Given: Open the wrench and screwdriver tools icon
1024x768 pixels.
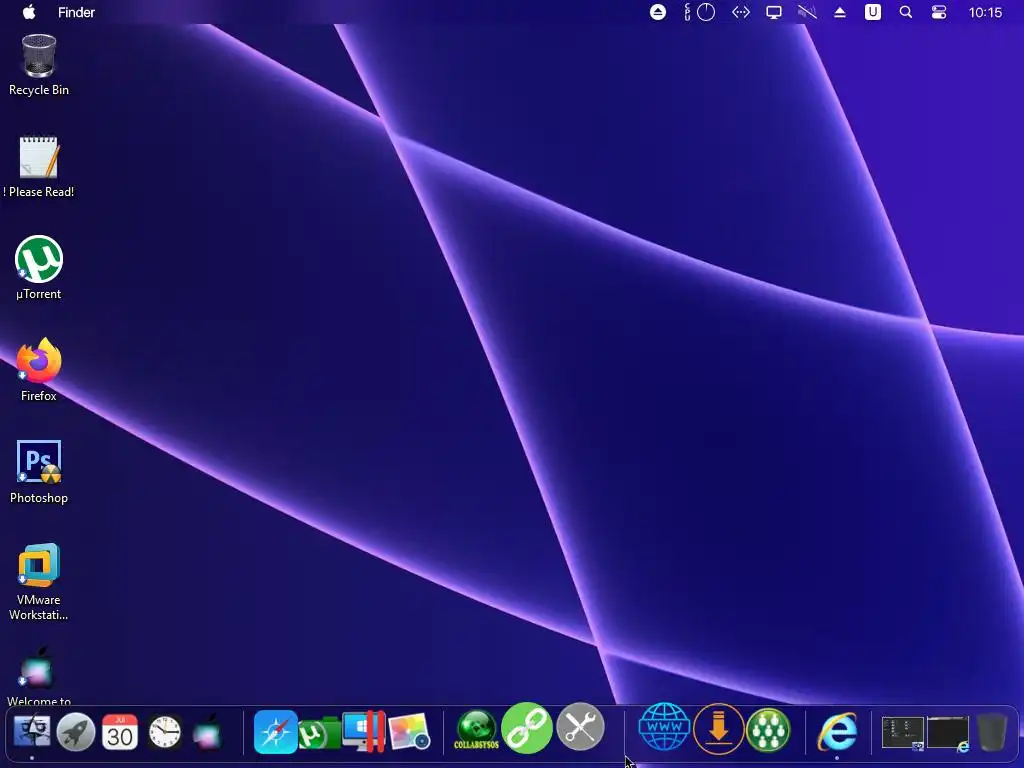Looking at the screenshot, I should pos(580,727).
